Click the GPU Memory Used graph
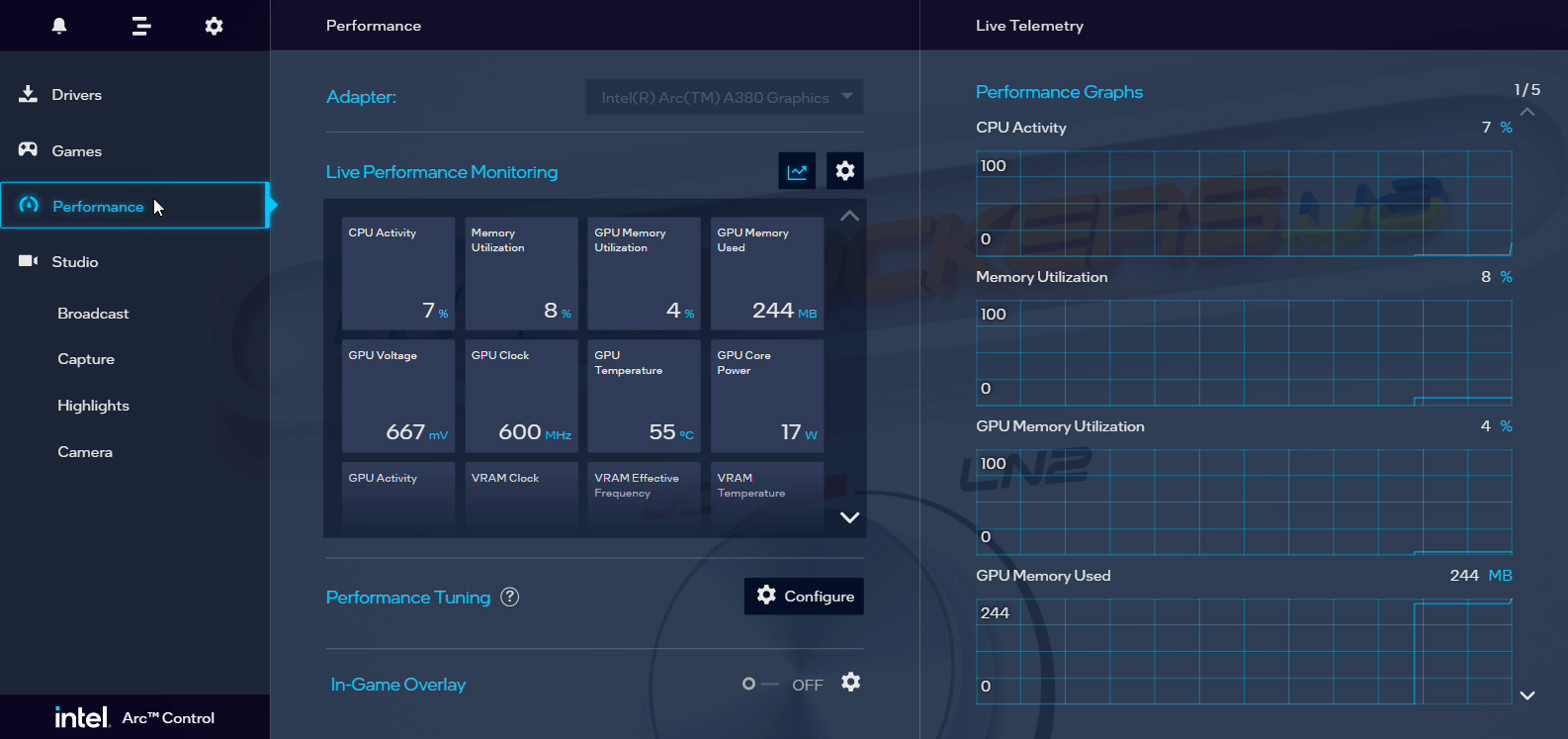Viewport: 1568px width, 739px height. [1244, 651]
